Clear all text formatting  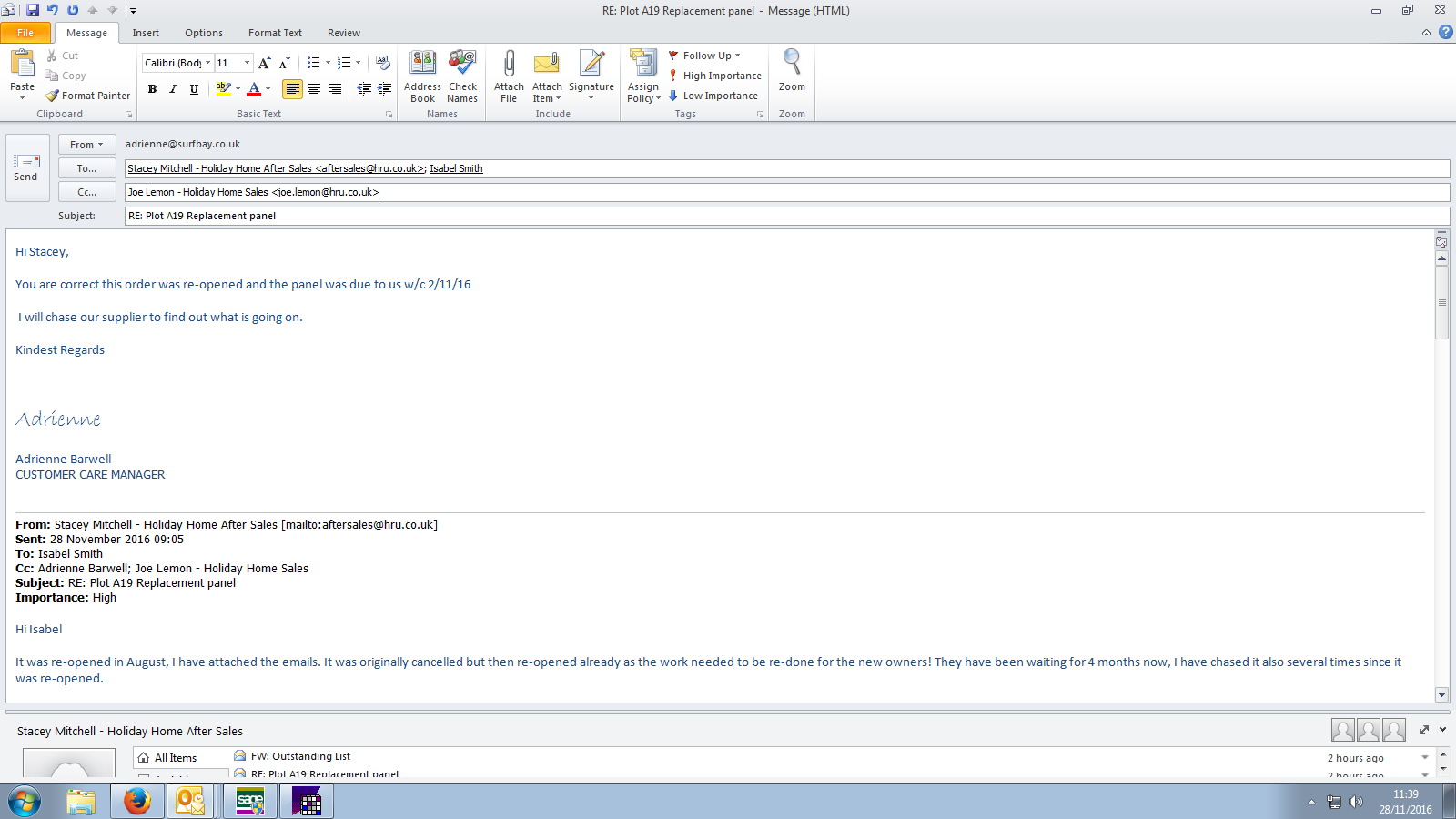tap(383, 63)
